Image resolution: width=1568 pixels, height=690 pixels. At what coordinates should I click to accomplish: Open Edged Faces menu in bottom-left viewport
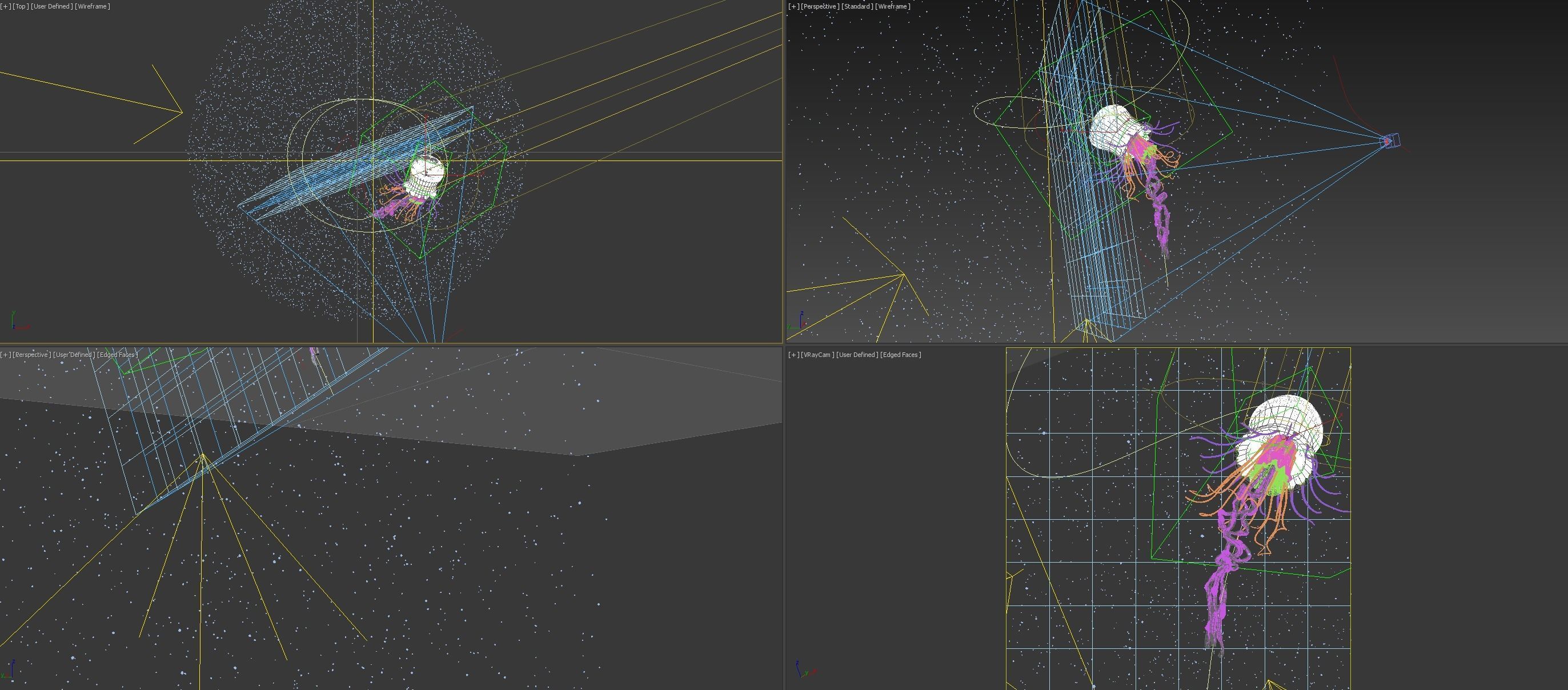click(x=118, y=355)
